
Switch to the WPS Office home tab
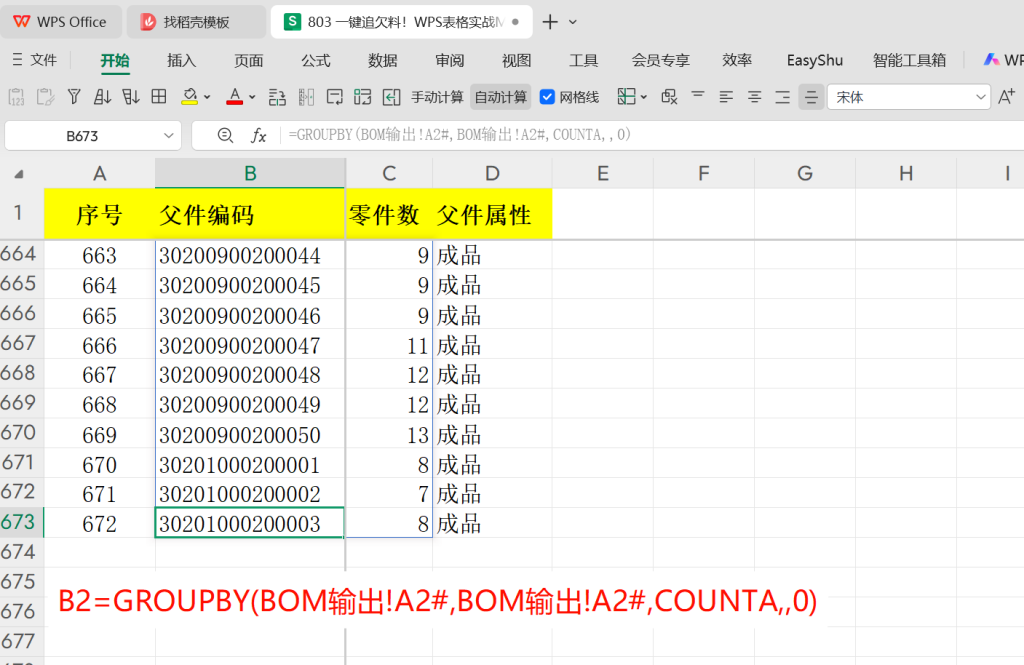[x=60, y=22]
